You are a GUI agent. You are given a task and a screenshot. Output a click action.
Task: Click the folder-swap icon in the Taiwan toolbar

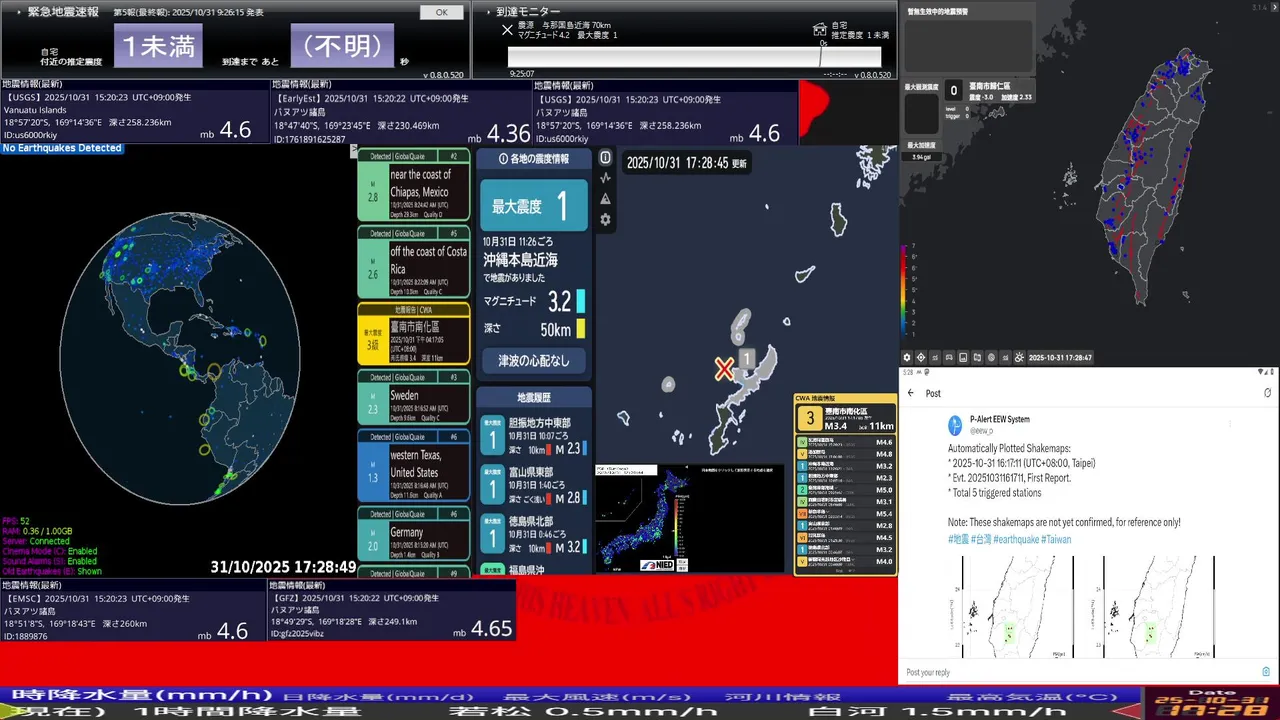pos(977,357)
